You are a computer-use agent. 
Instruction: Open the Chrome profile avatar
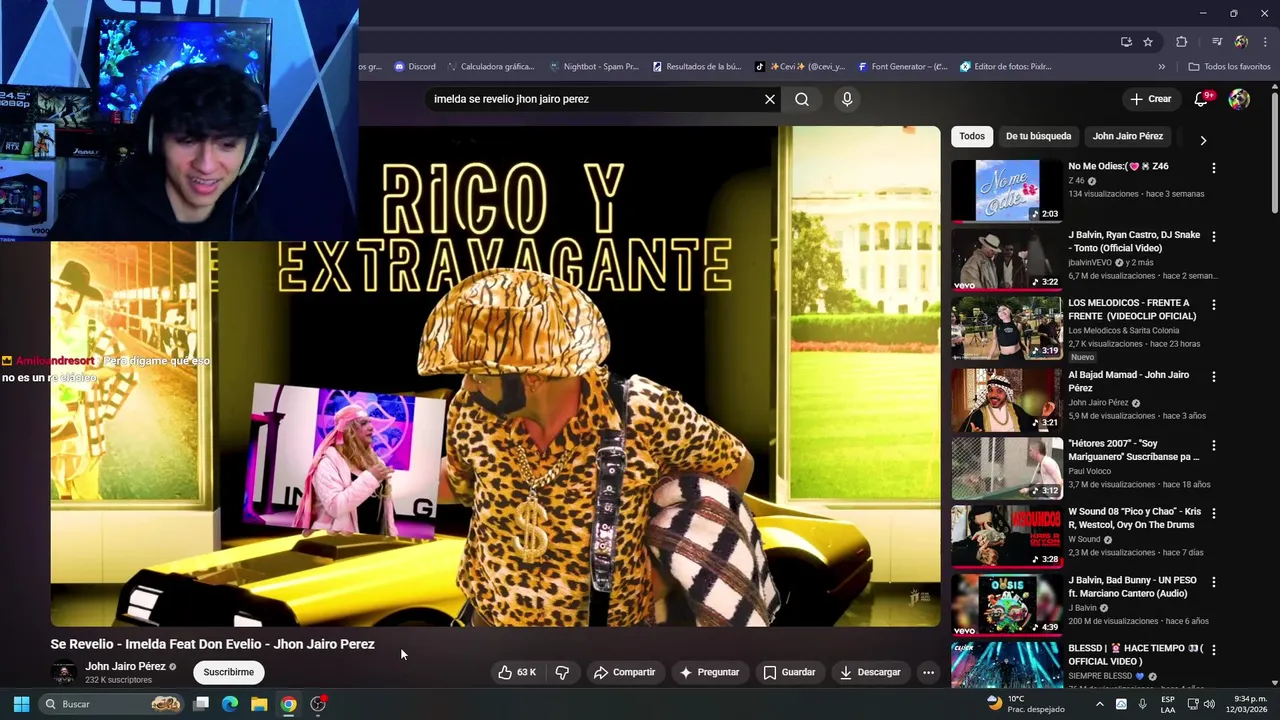pyautogui.click(x=1241, y=42)
